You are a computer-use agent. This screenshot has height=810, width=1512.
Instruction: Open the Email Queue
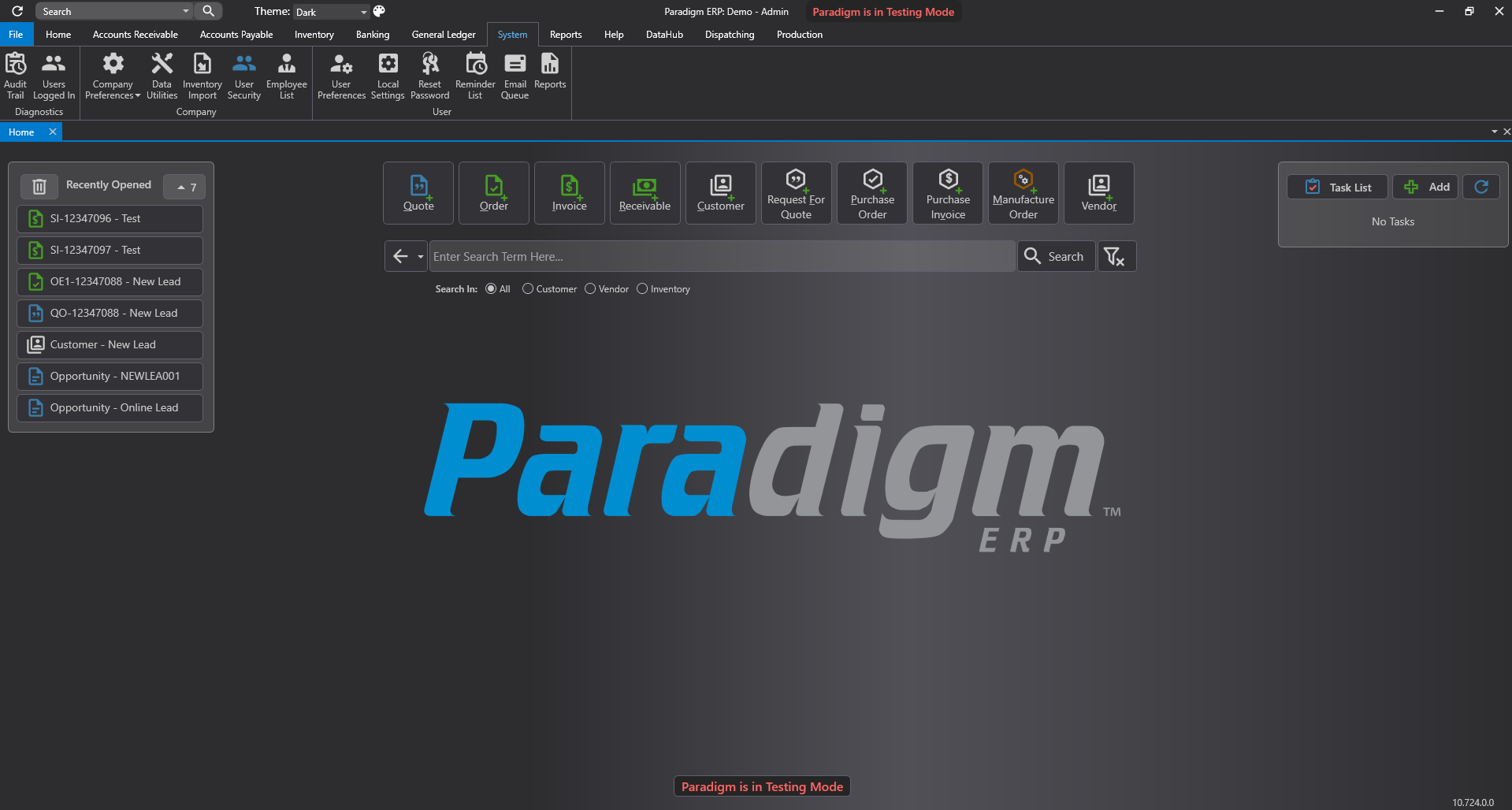click(x=515, y=76)
